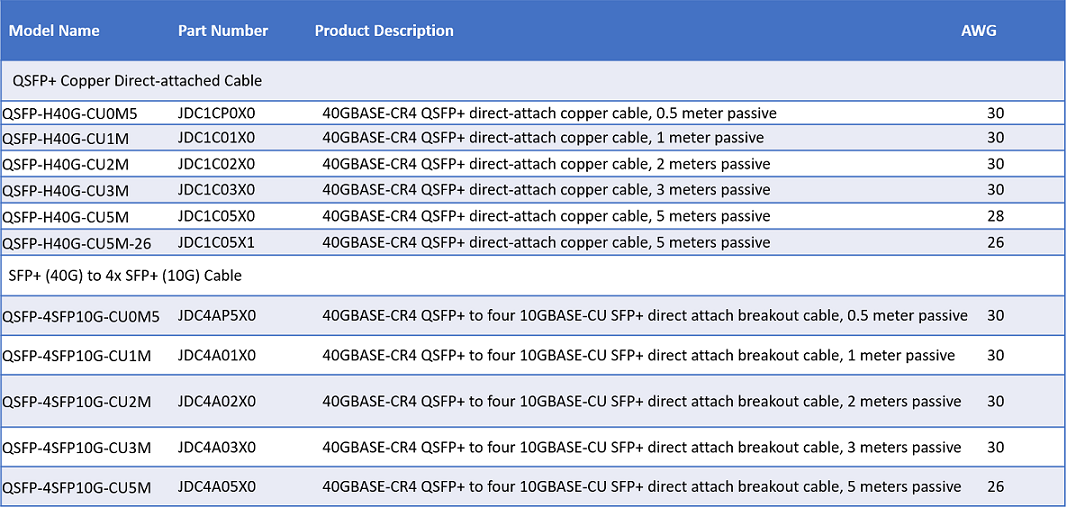This screenshot has width=1067, height=508.
Task: Click the 1 meter passive breakout cable description
Action: tap(638, 355)
